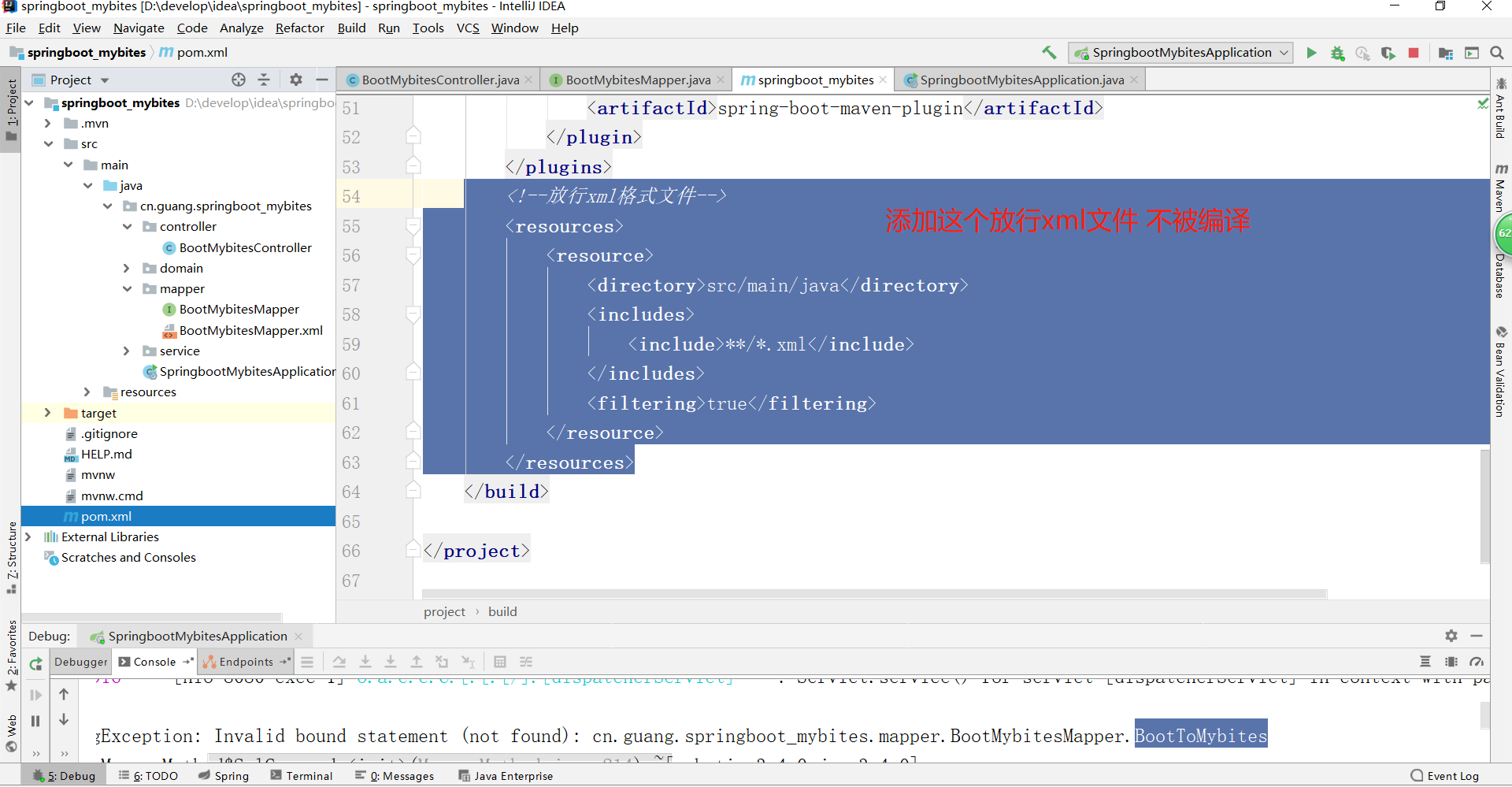This screenshot has width=1512, height=787.
Task: Open the Navigate menu
Action: 139,28
